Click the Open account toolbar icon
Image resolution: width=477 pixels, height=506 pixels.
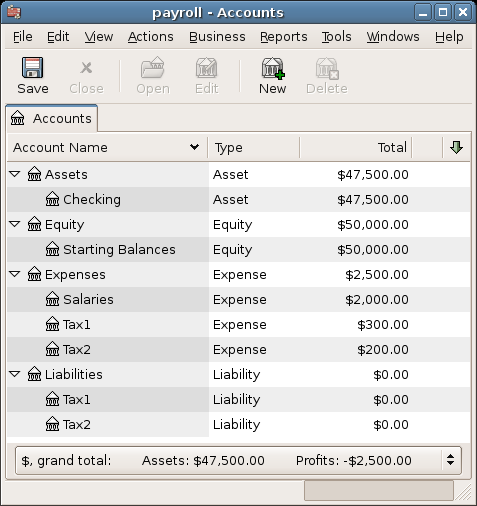[153, 68]
